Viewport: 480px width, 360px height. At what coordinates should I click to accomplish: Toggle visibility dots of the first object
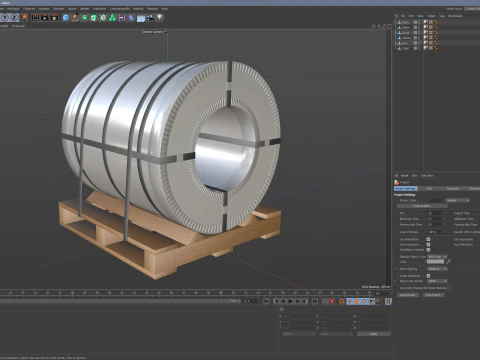tap(419, 22)
